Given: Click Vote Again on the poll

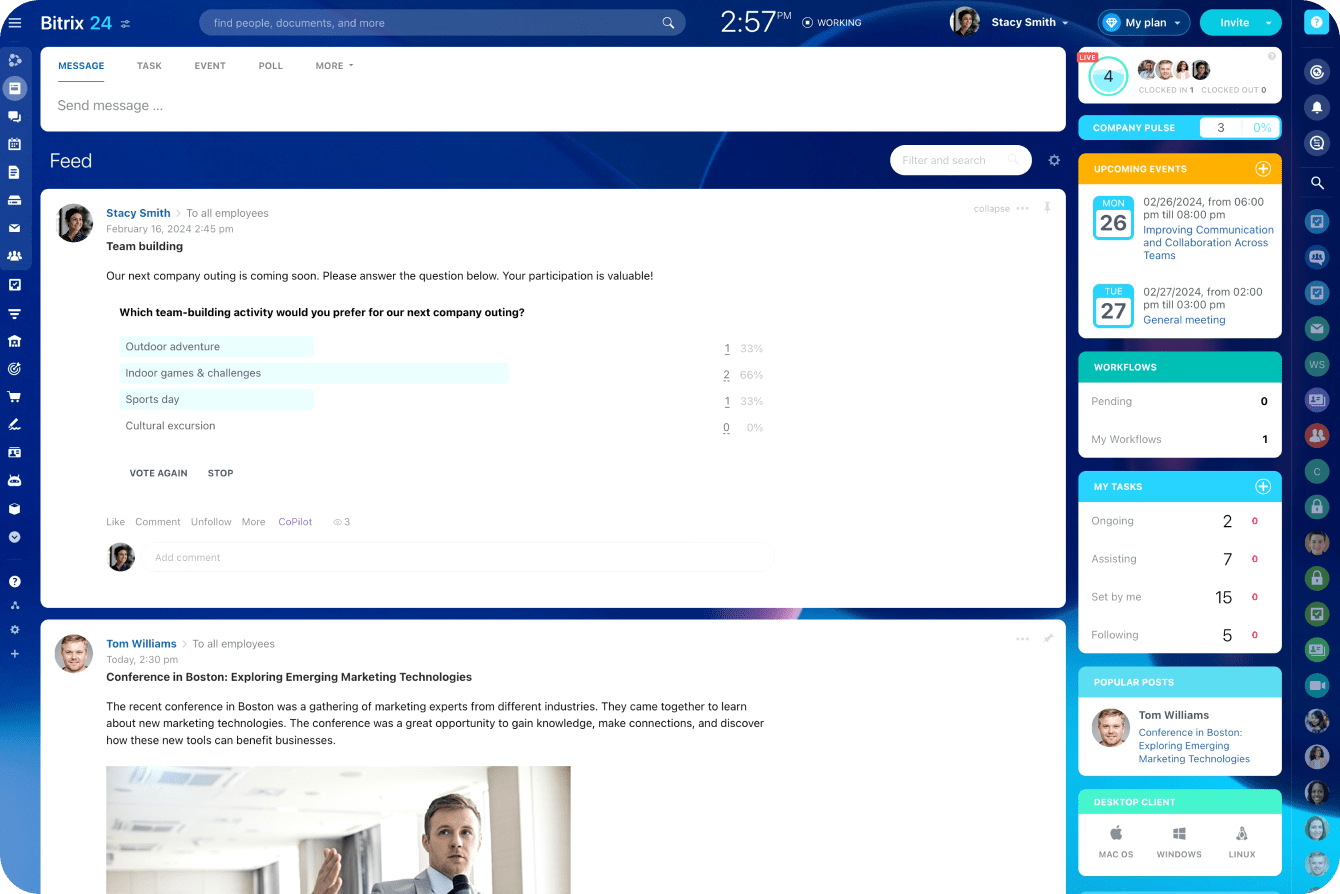Looking at the screenshot, I should pyautogui.click(x=158, y=473).
